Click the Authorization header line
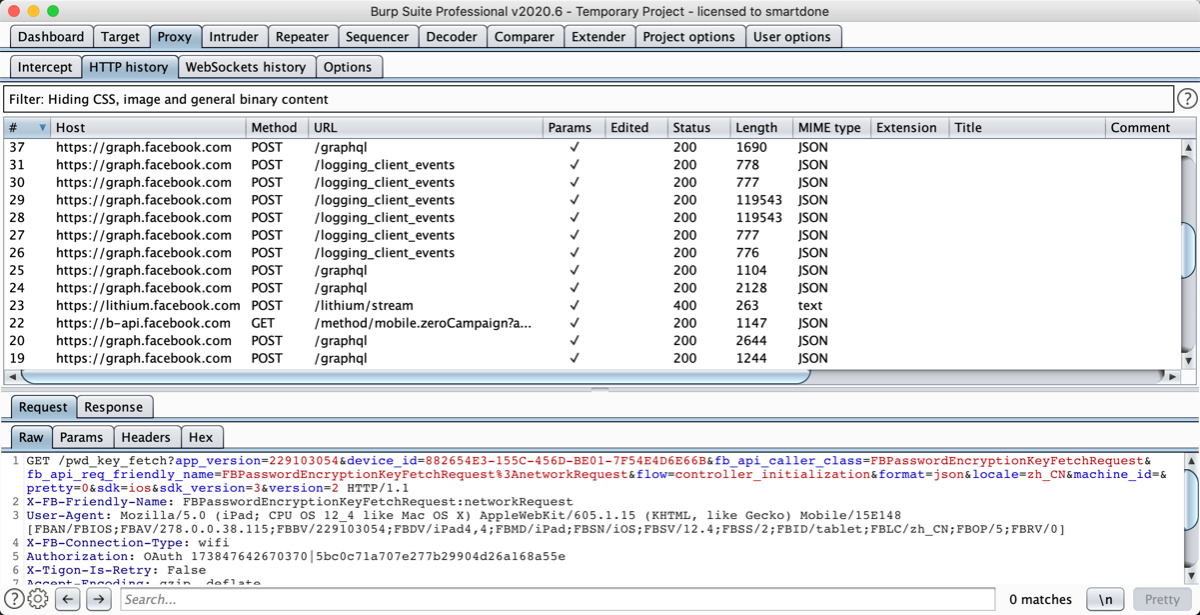 click(x=296, y=556)
